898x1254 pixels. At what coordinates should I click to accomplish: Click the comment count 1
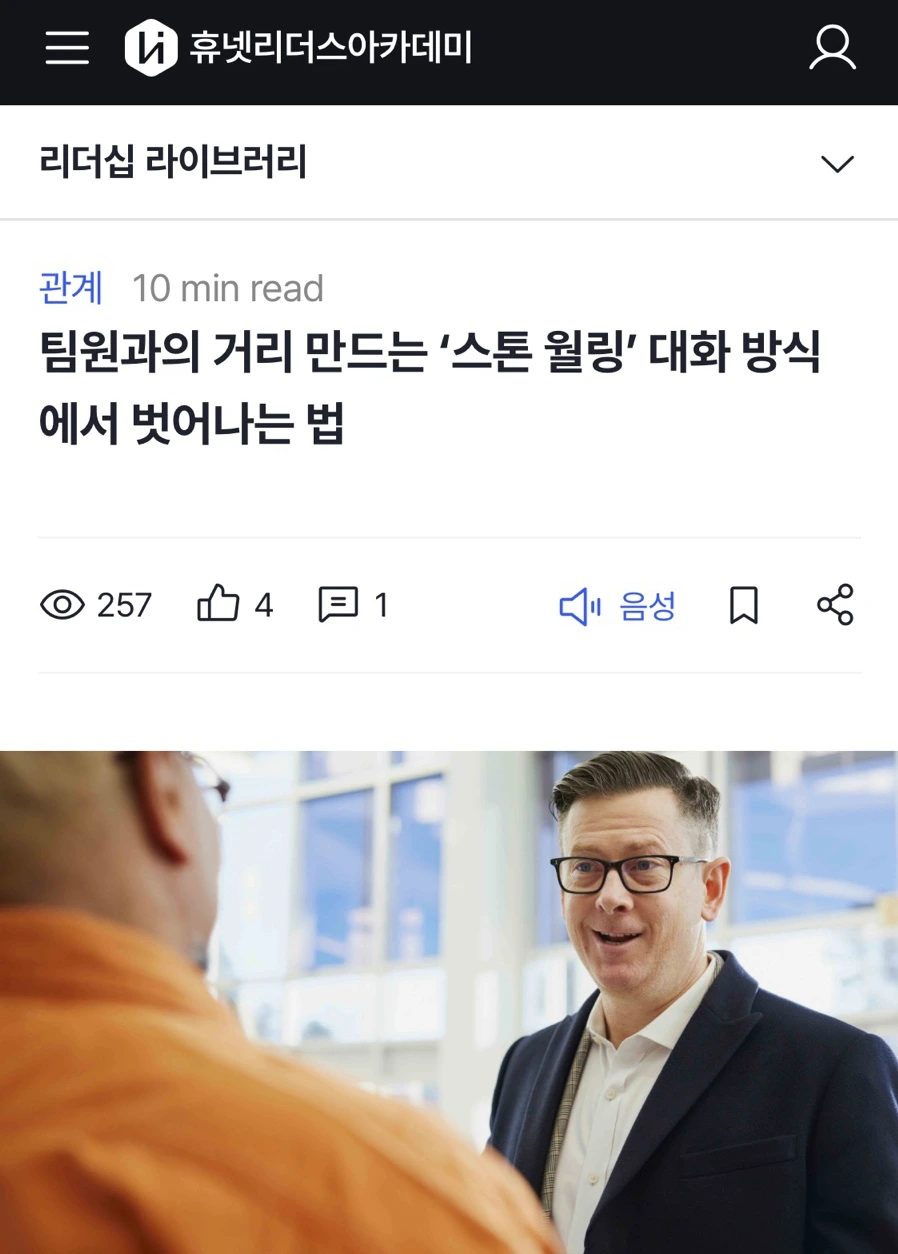click(x=381, y=605)
